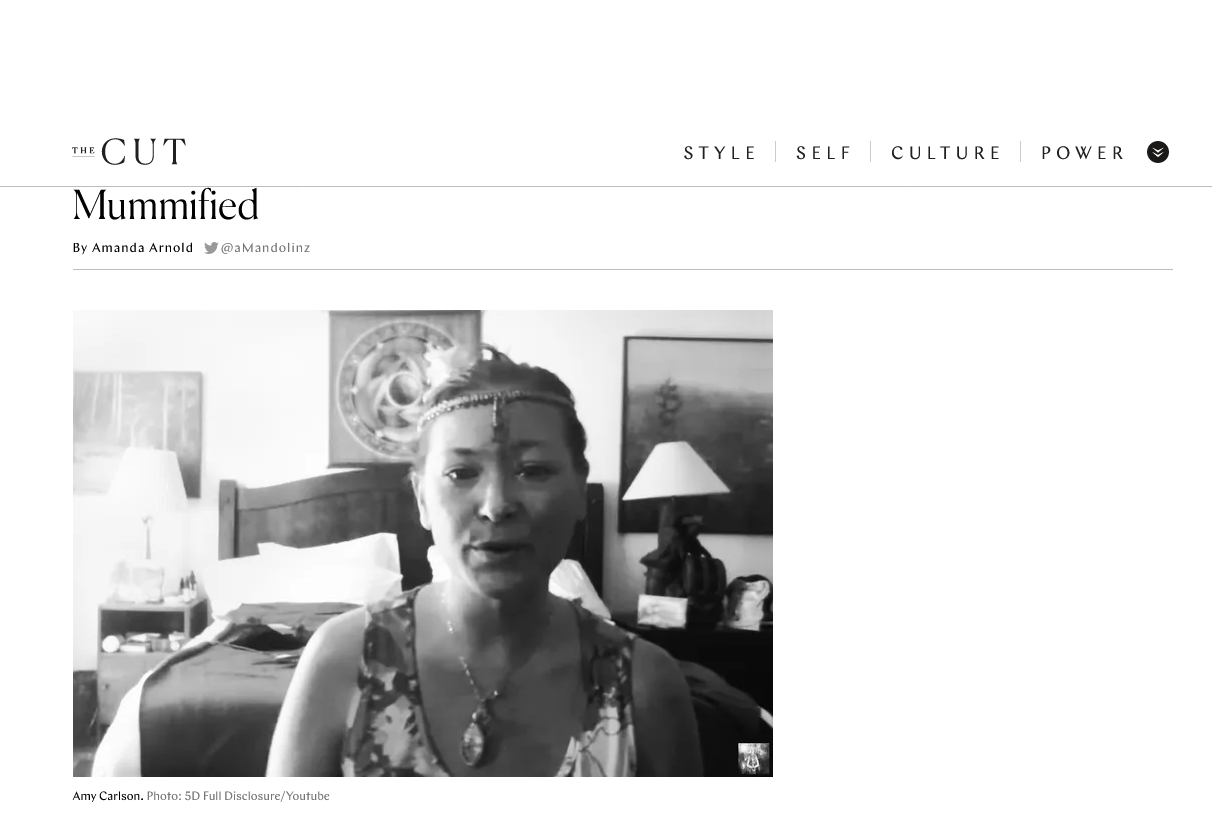Click the "Amy Carlson" caption text
1212x833 pixels.
tap(106, 796)
